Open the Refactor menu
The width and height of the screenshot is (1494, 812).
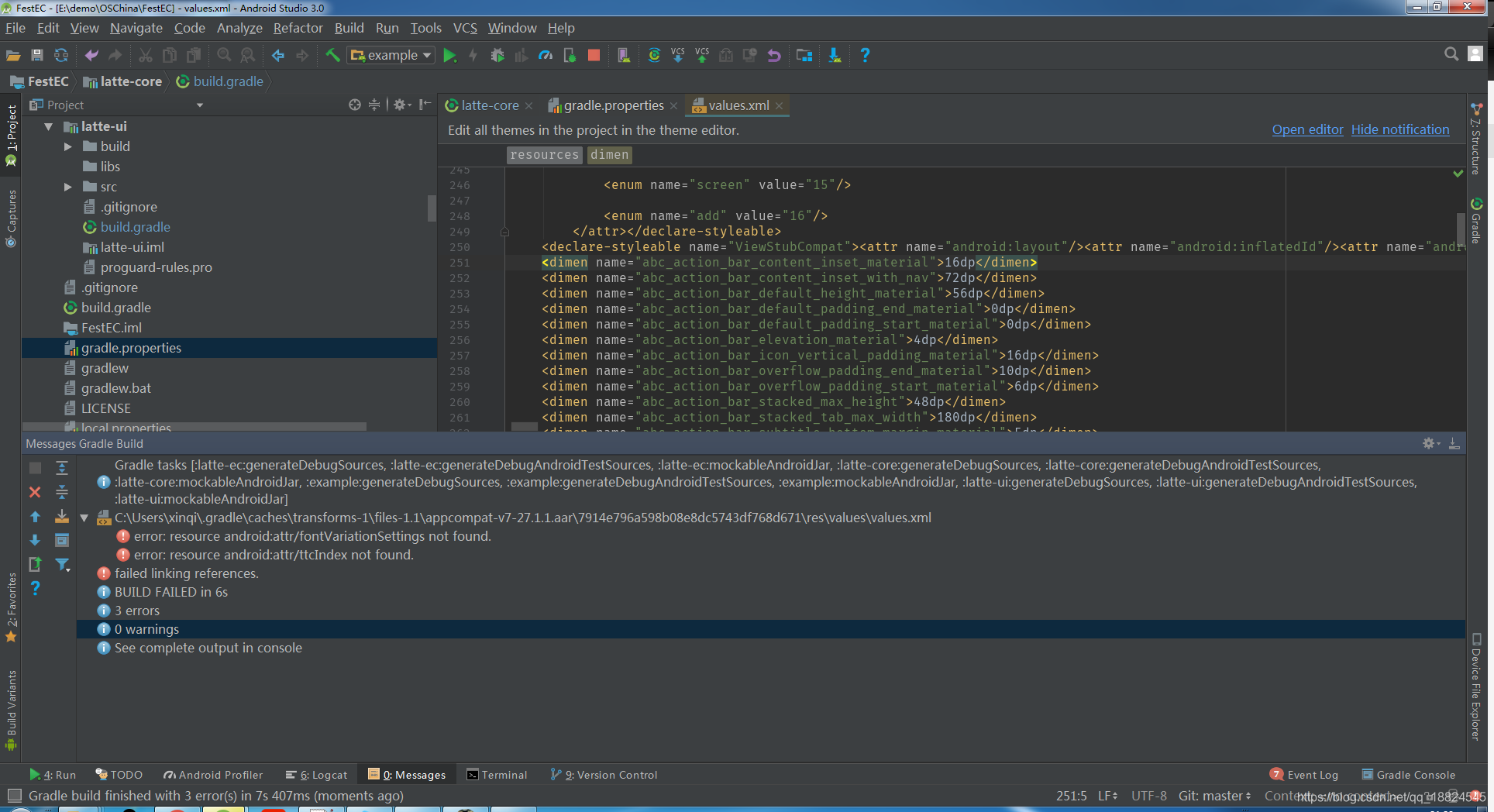298,28
